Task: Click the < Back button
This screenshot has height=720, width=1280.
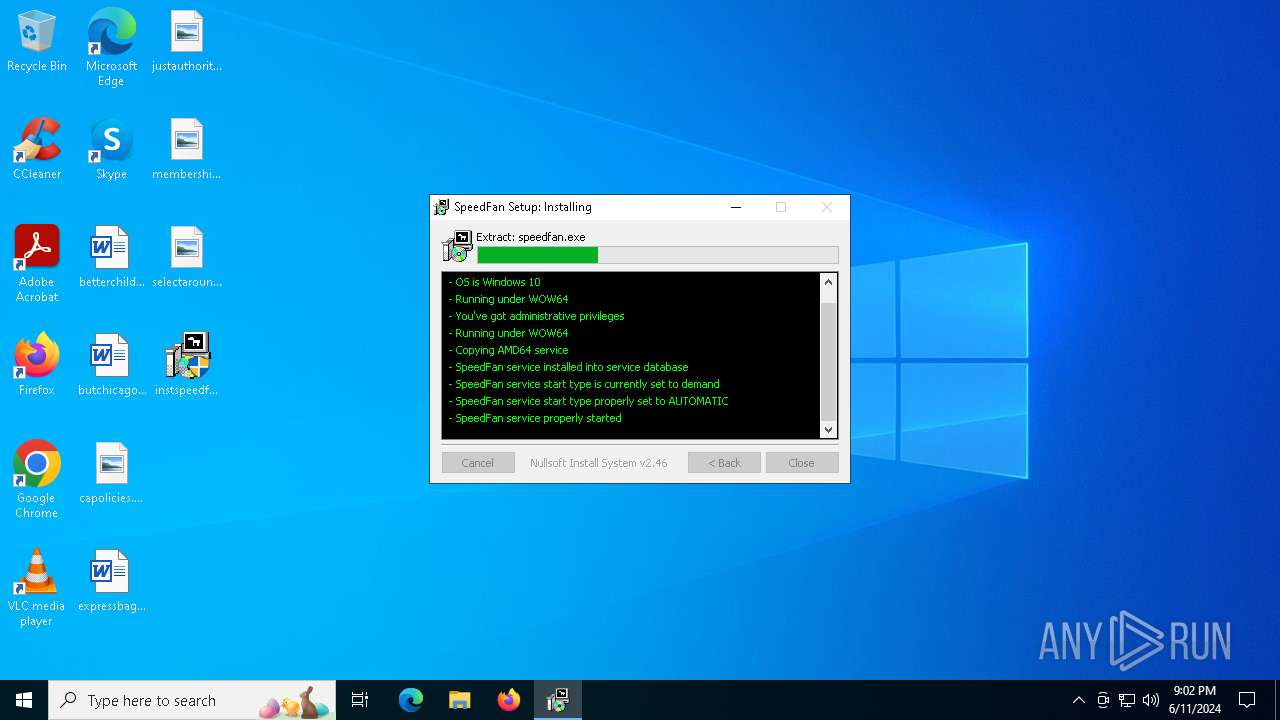Action: (724, 463)
